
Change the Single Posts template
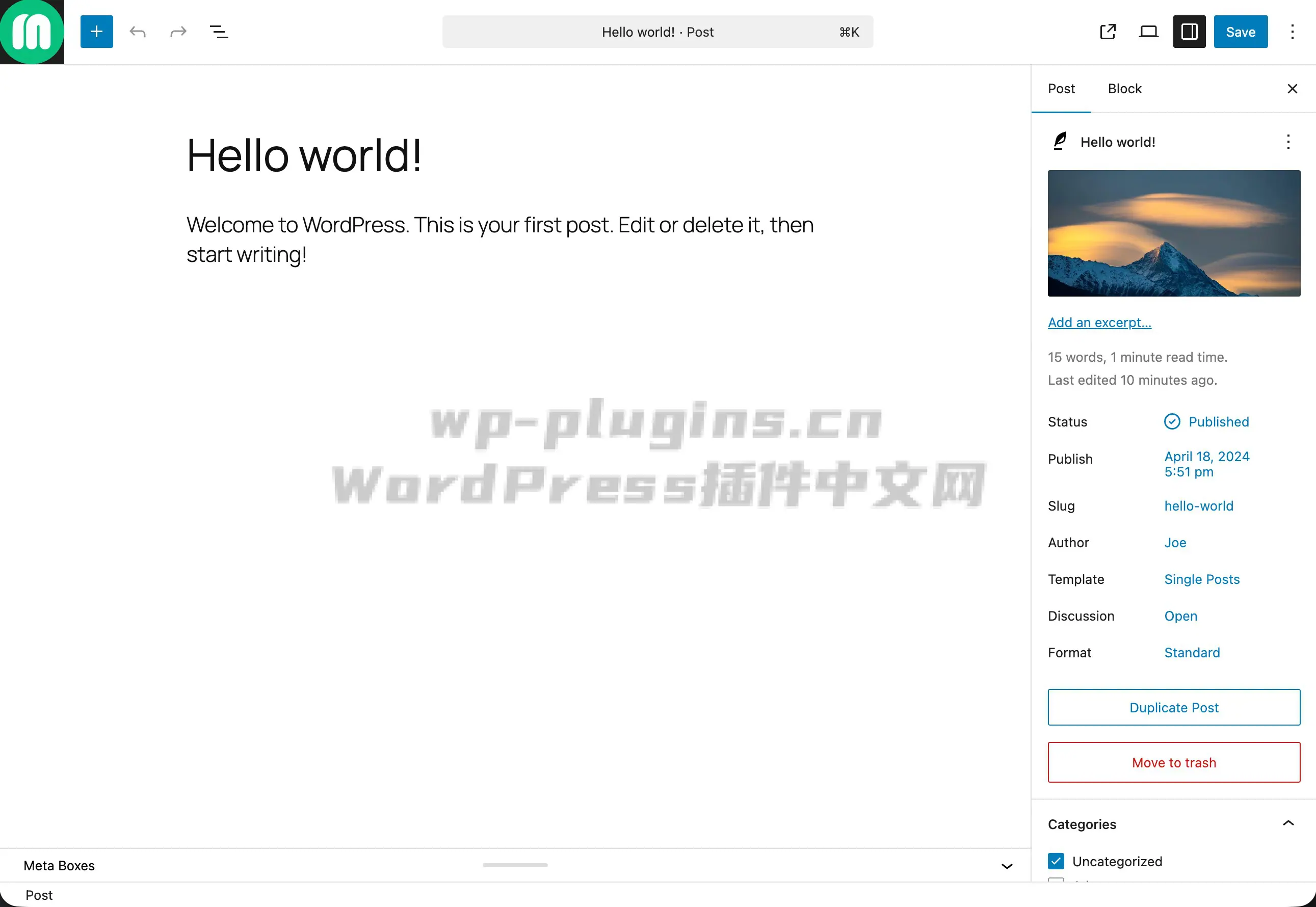coord(1202,579)
